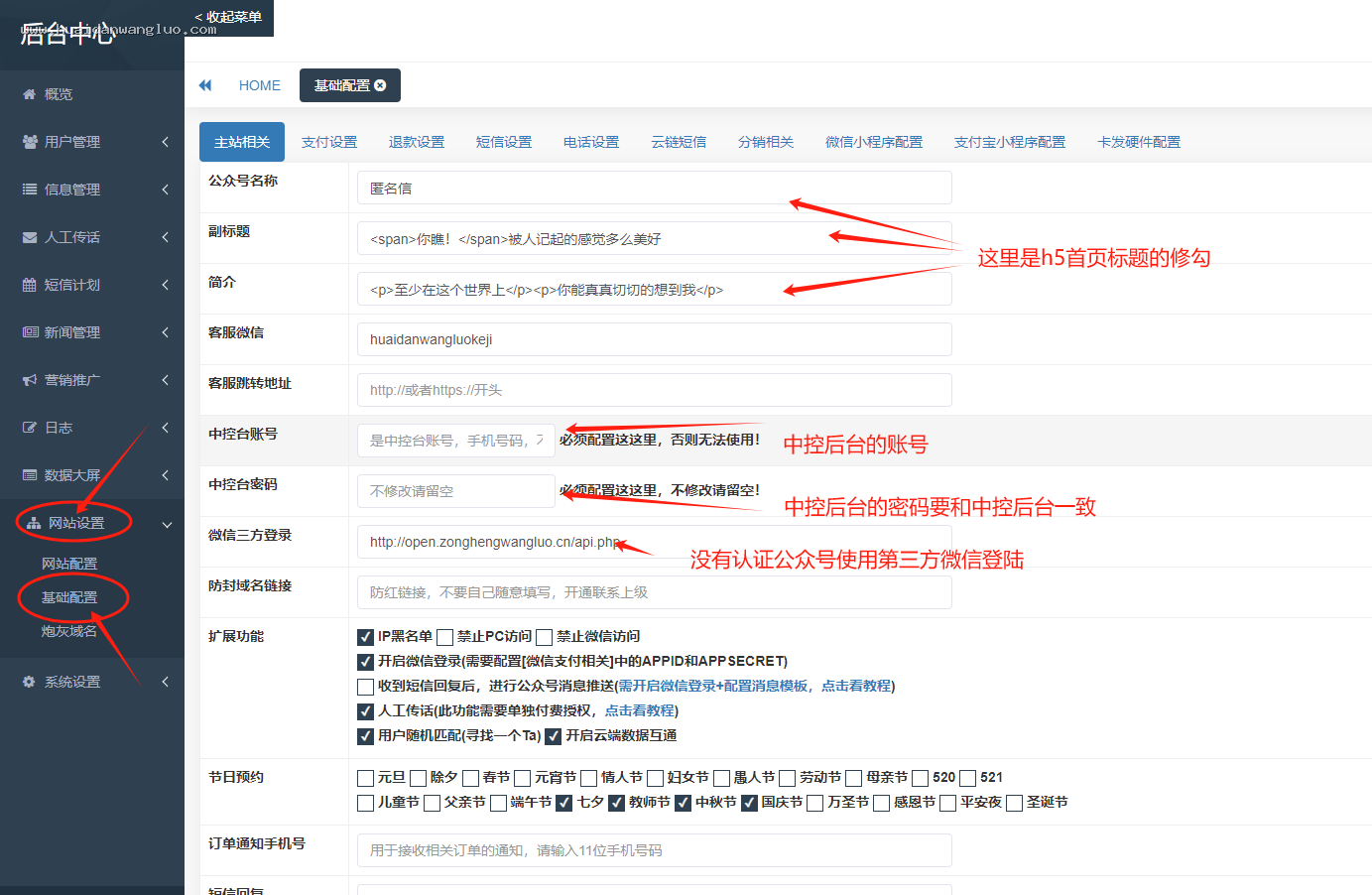Expand the 信息管理 menu chevron
1372x895 pixels.
[165, 190]
